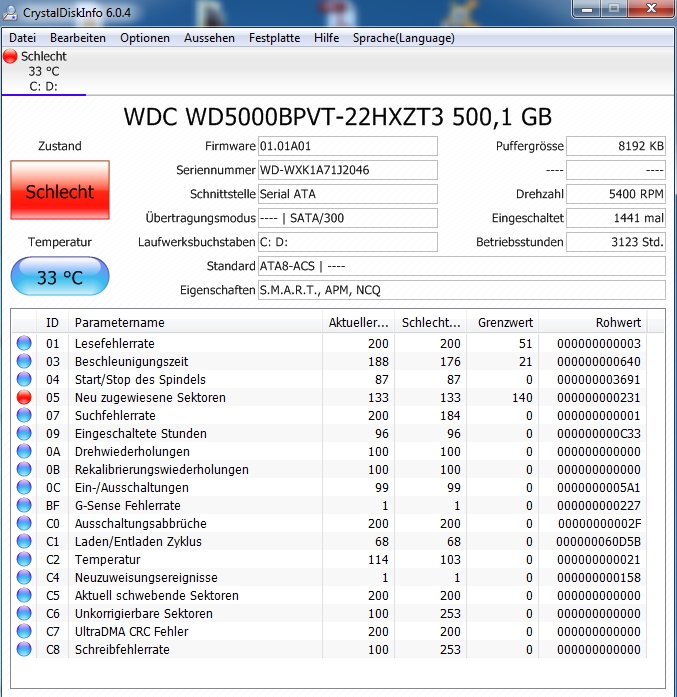Screen dimensions: 677x697
Task: Click the blue status dot for Schreibfehlerrate
Action: coord(24,649)
